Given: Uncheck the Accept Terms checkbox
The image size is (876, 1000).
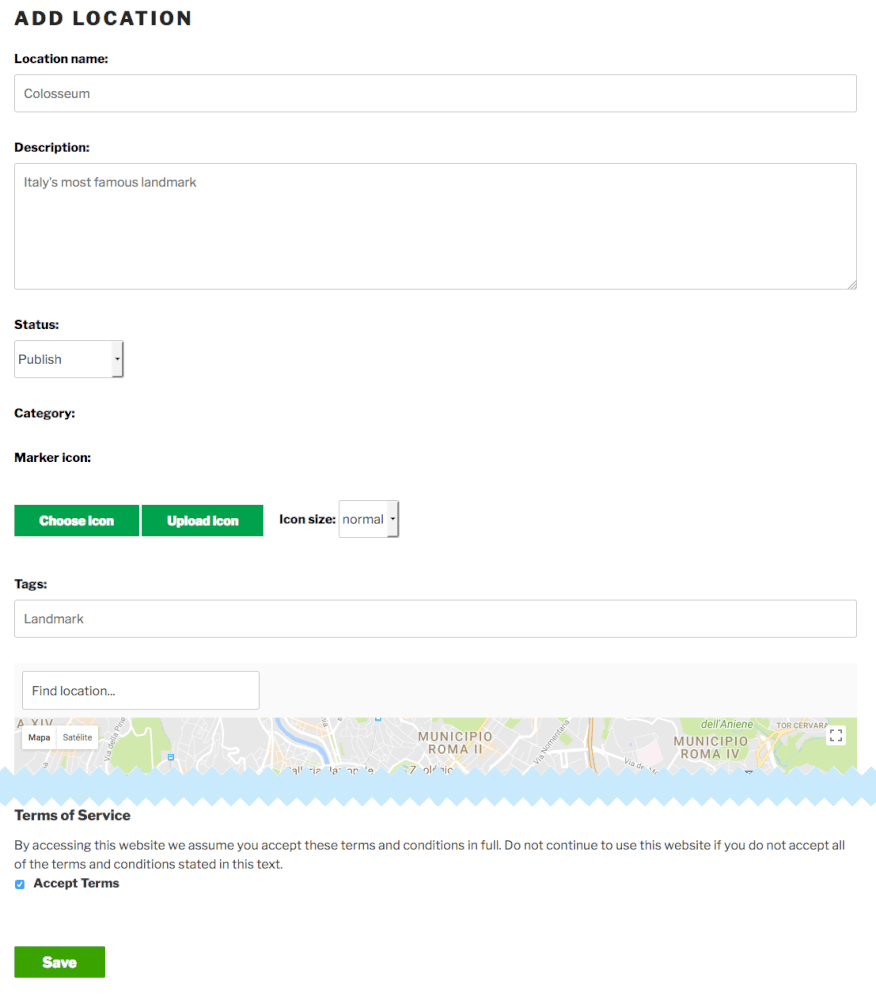Looking at the screenshot, I should (20, 884).
